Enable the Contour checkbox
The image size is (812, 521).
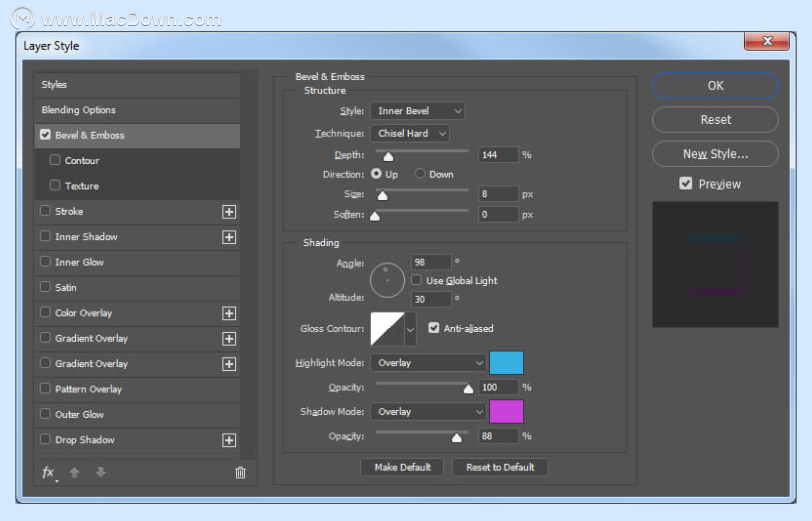pos(55,160)
